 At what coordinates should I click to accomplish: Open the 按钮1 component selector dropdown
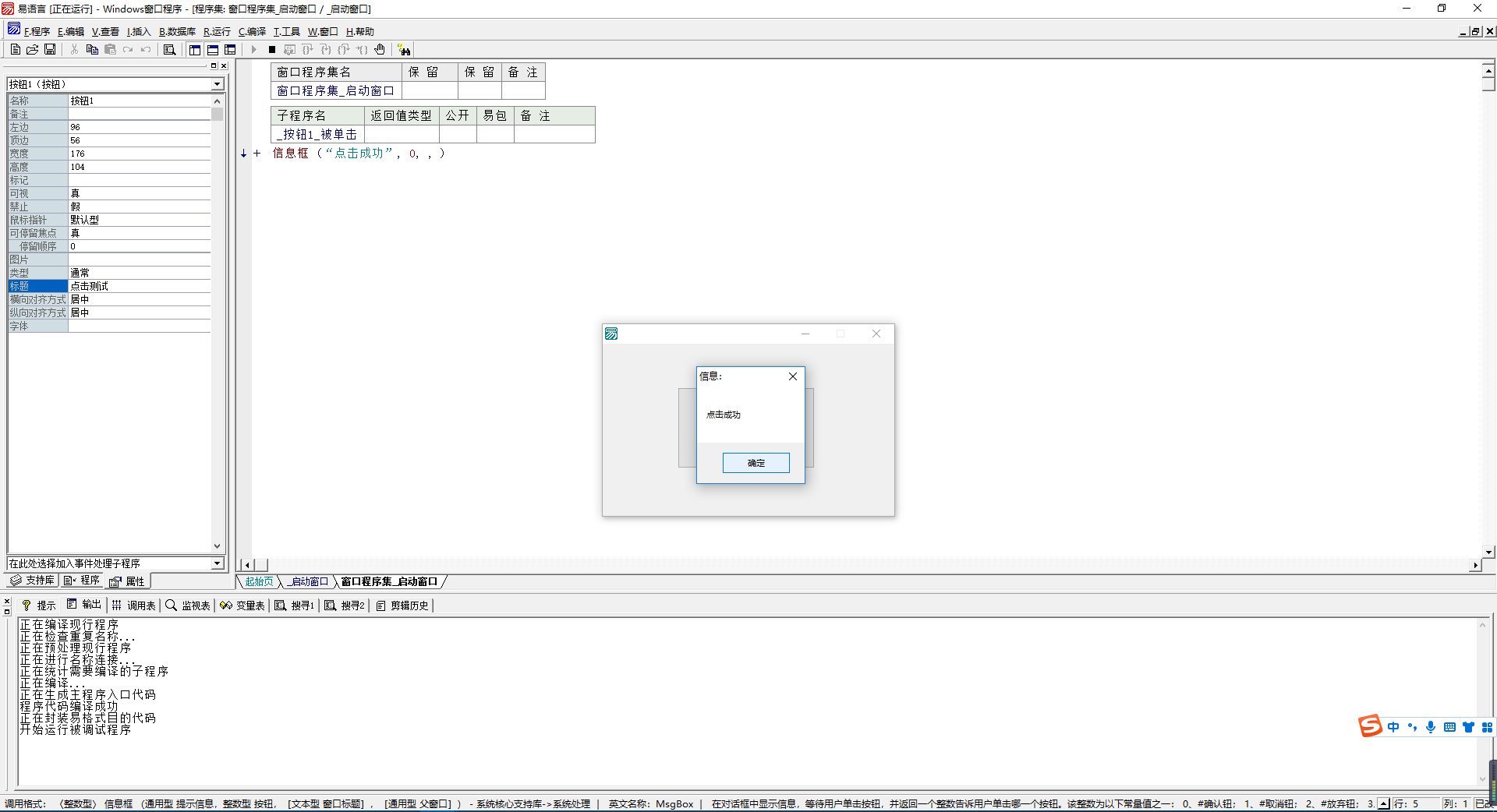[218, 84]
